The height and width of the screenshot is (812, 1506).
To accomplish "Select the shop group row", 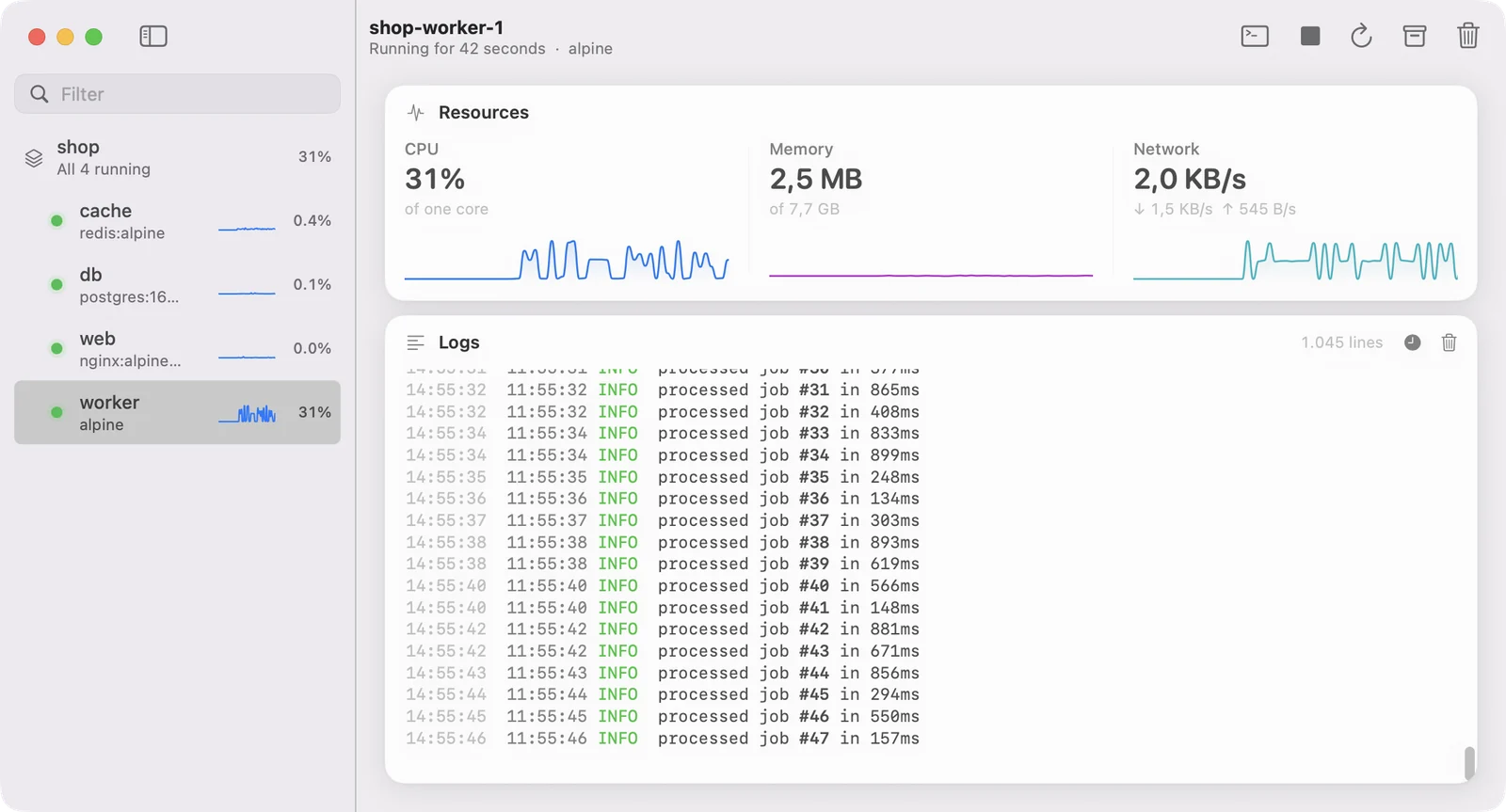I will click(x=177, y=158).
